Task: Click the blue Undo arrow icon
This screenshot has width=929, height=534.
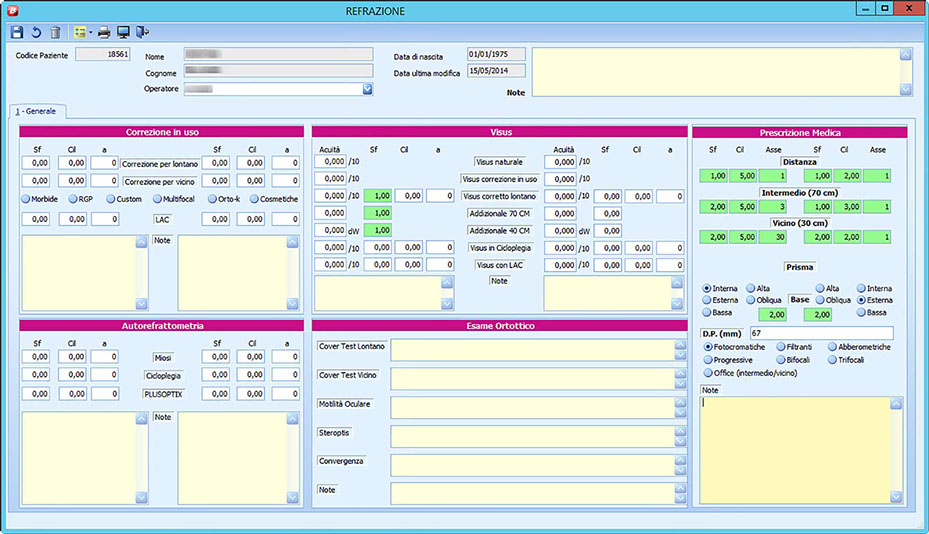Action: click(36, 32)
